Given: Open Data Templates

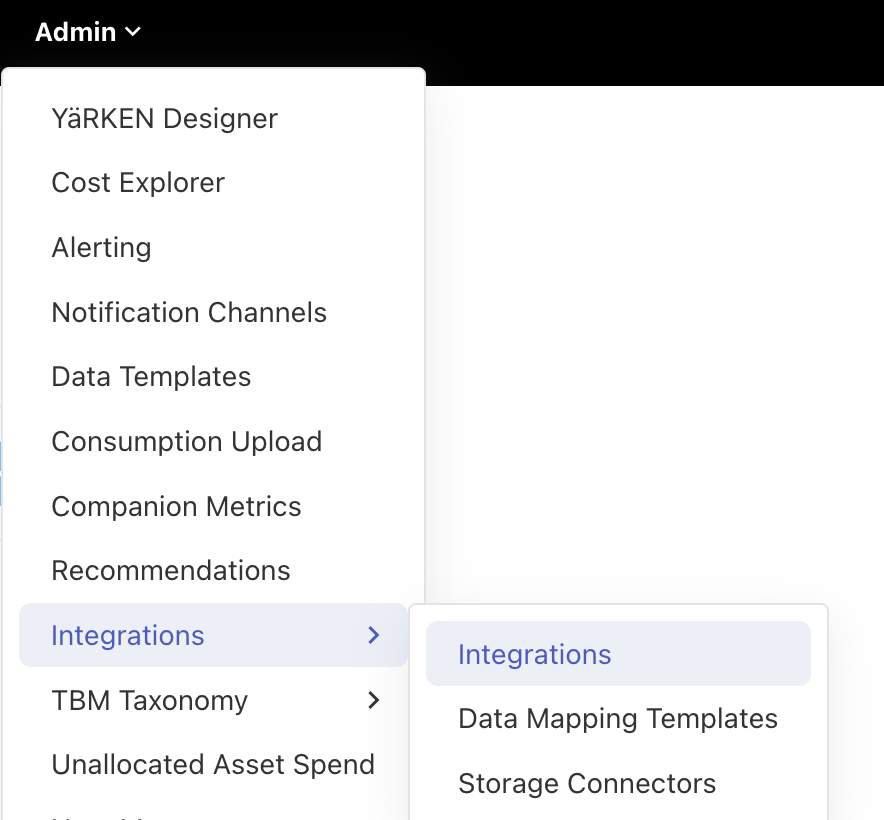Looking at the screenshot, I should point(151,377).
